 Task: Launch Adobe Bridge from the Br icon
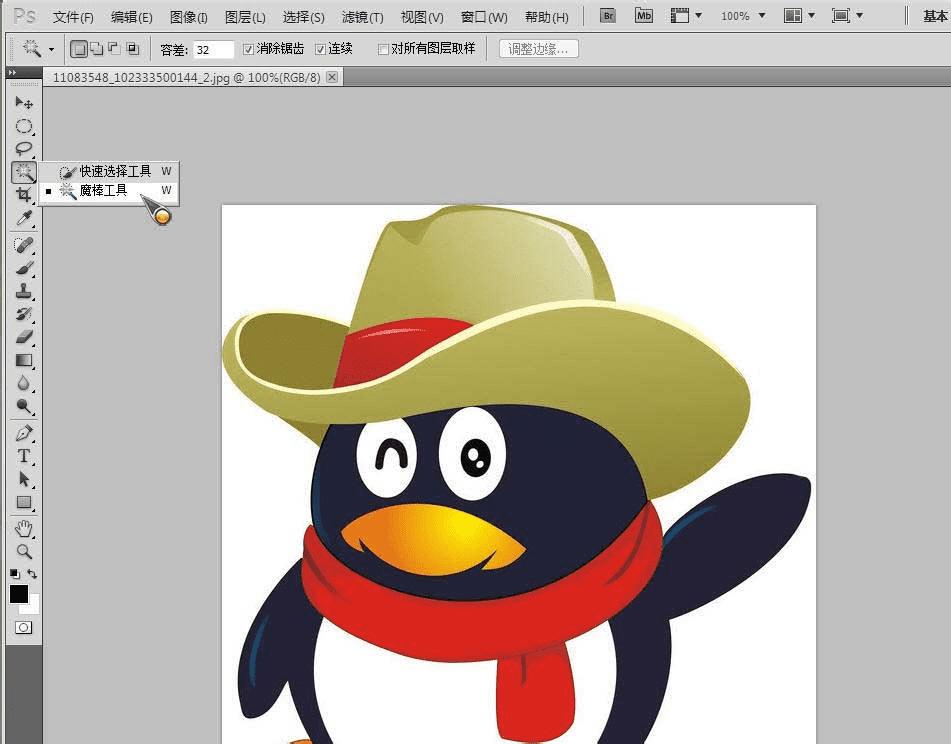coord(607,16)
